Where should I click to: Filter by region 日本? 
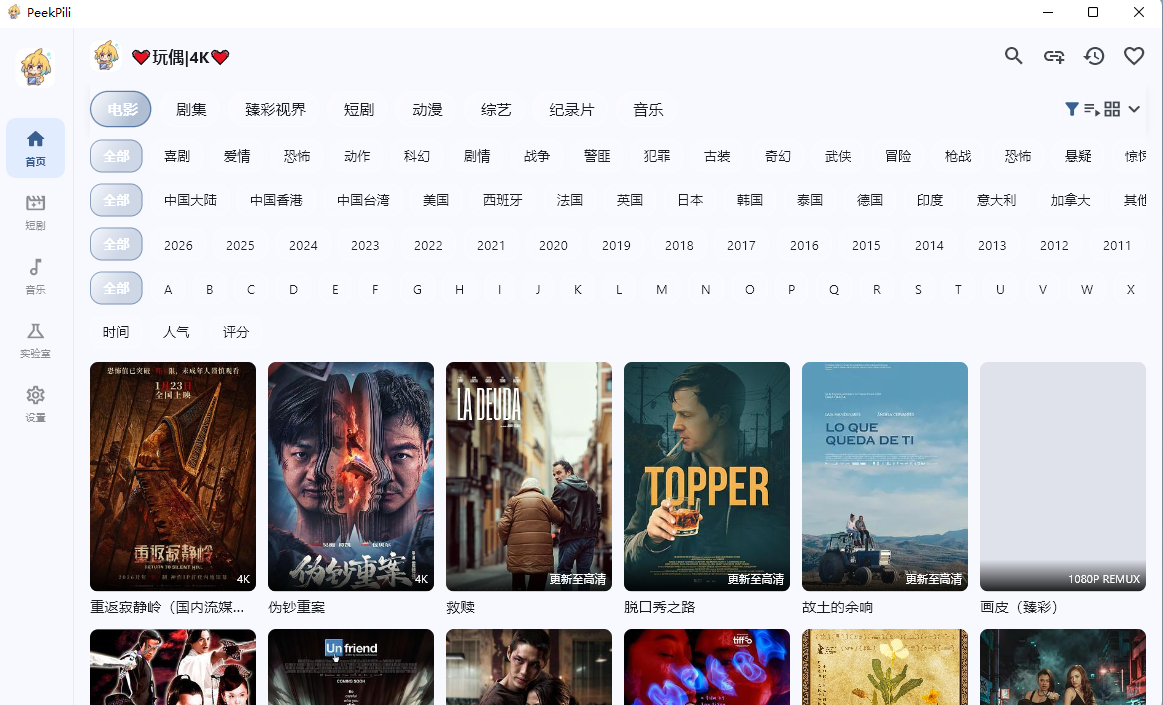(x=690, y=200)
